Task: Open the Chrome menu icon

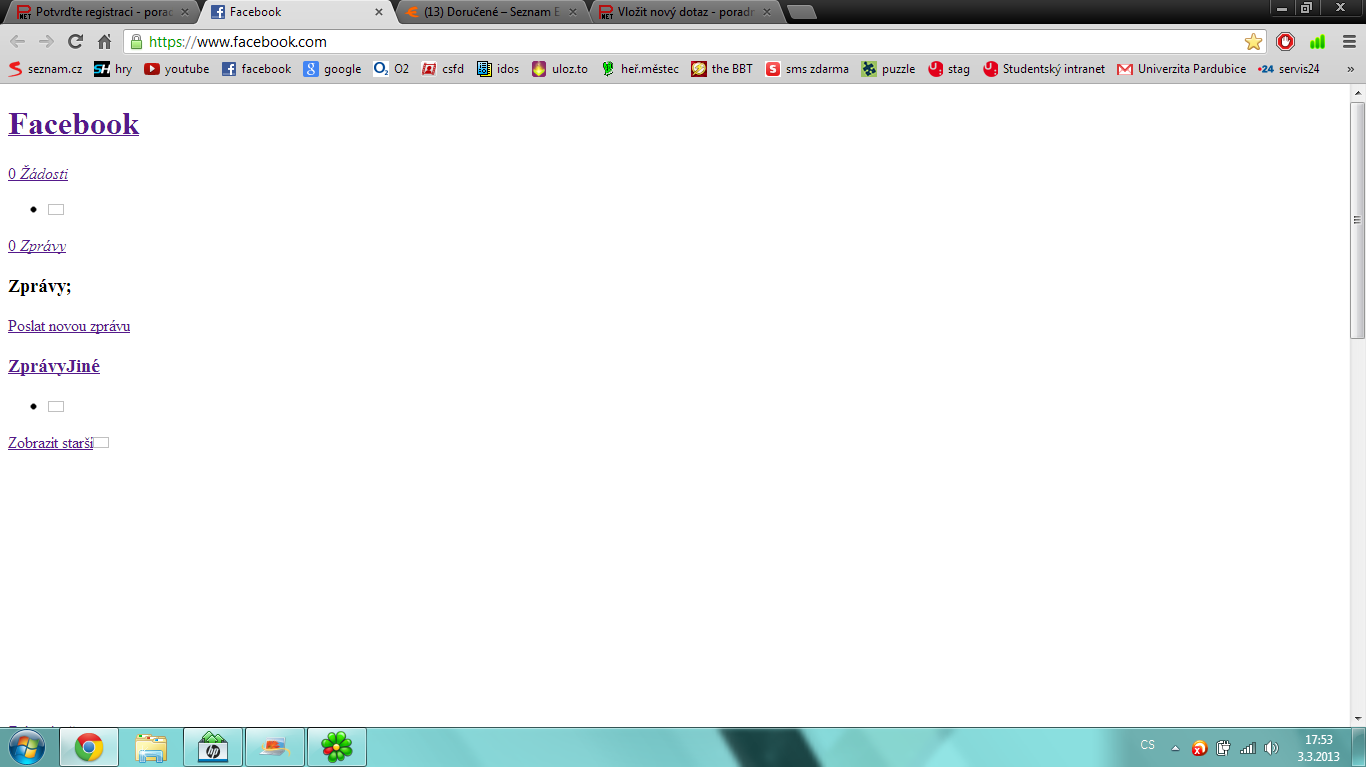Action: (1349, 42)
